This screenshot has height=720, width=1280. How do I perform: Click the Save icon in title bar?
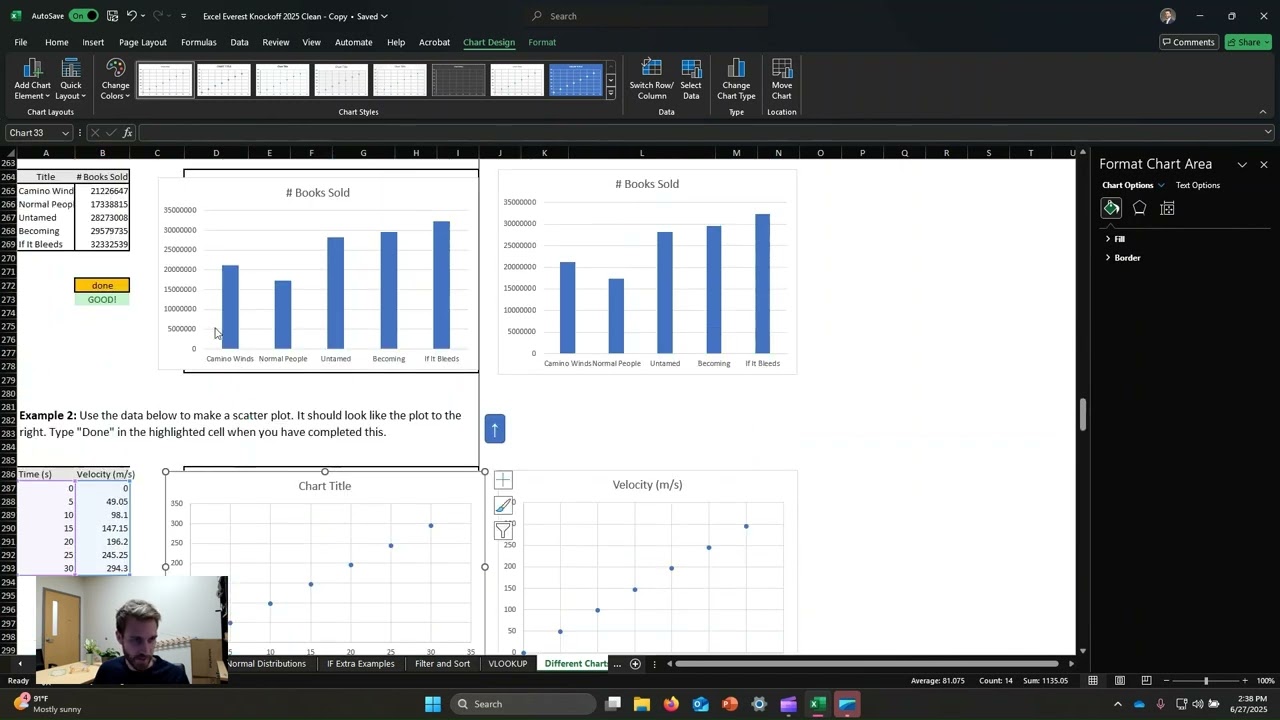pos(112,16)
